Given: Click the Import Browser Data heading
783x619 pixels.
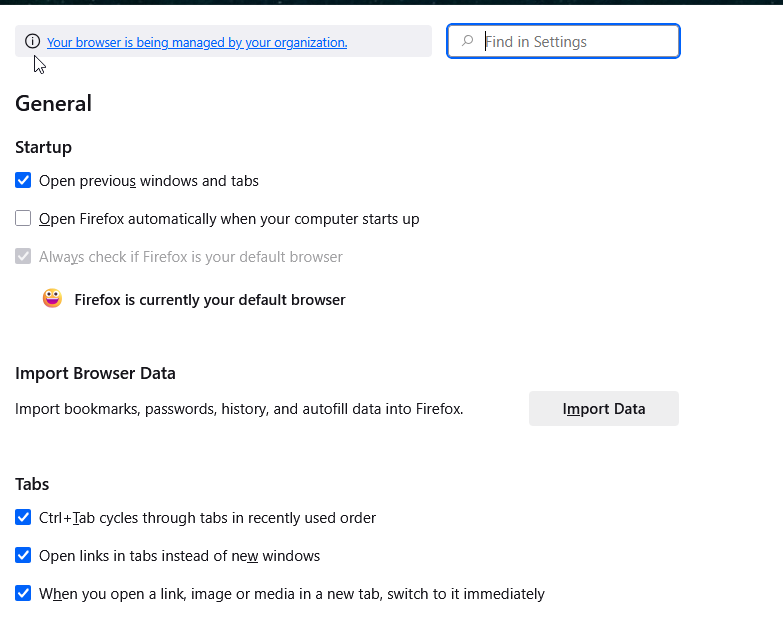Looking at the screenshot, I should click(95, 373).
